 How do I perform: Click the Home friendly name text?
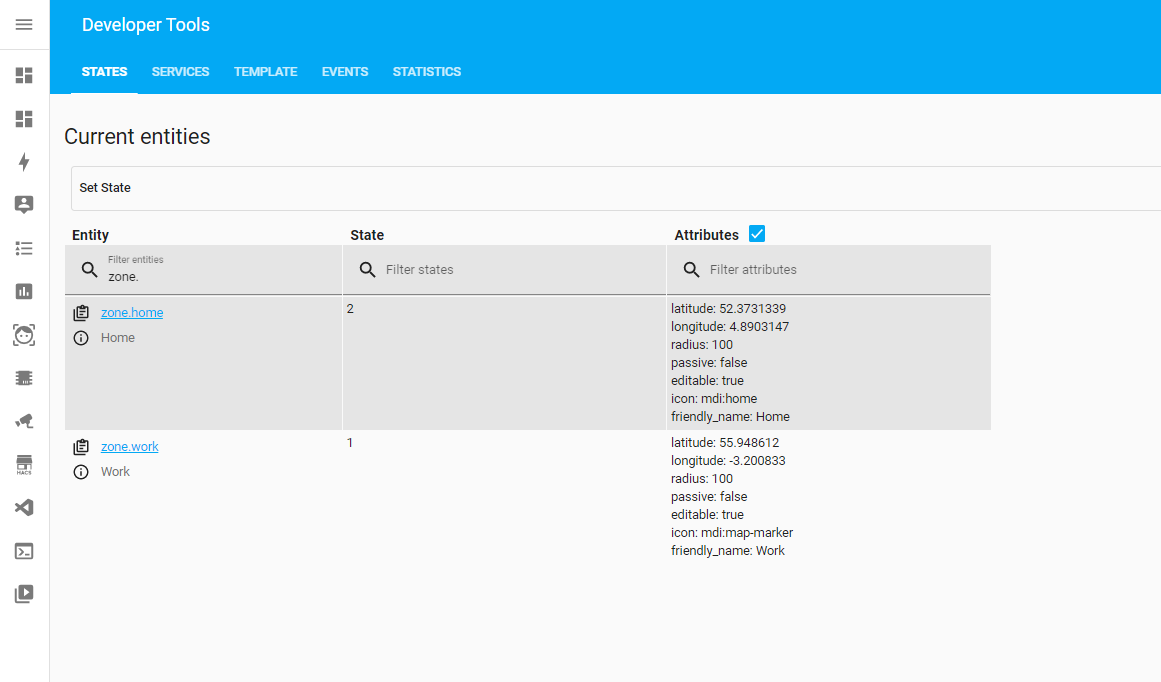tap(118, 338)
